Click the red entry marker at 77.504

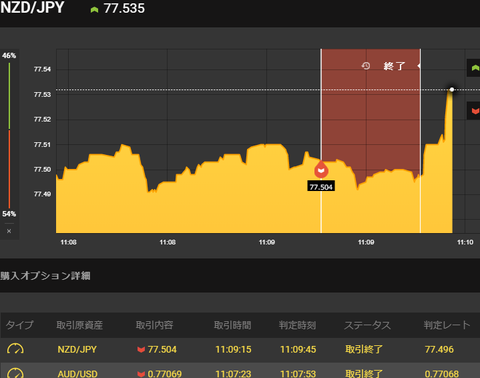[321, 170]
